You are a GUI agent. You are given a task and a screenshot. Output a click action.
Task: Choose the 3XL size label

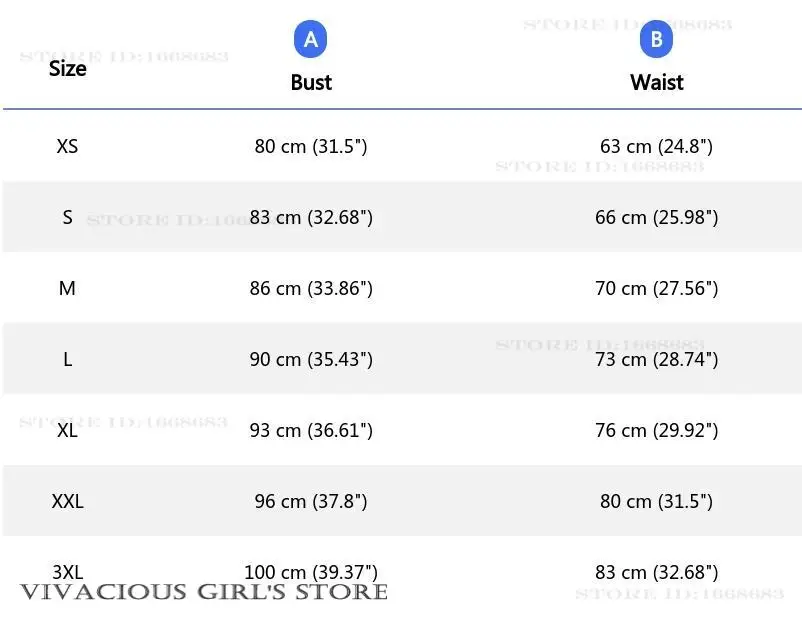coord(67,572)
